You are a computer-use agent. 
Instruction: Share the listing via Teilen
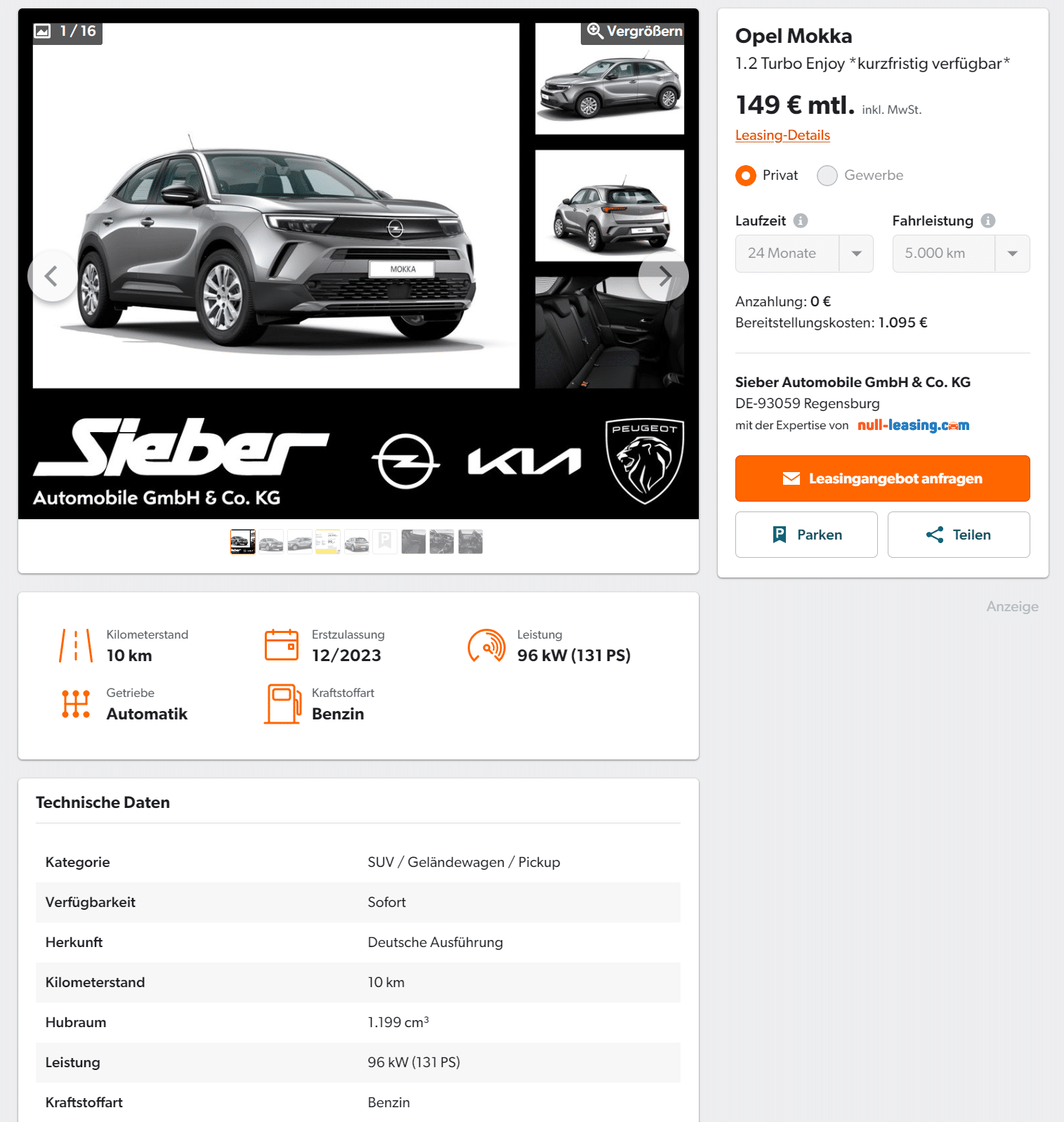[959, 535]
